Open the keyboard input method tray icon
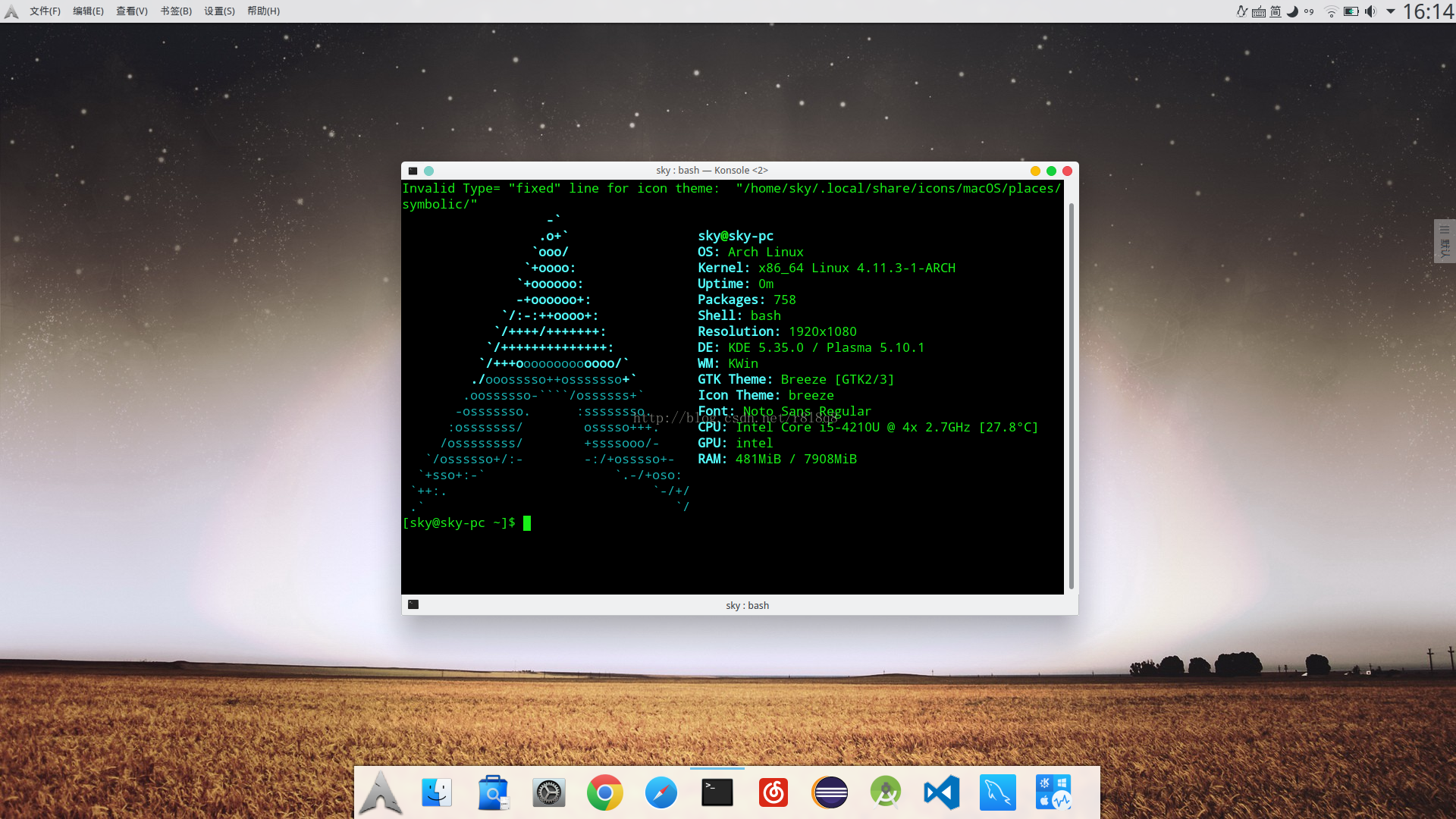 (x=1259, y=11)
